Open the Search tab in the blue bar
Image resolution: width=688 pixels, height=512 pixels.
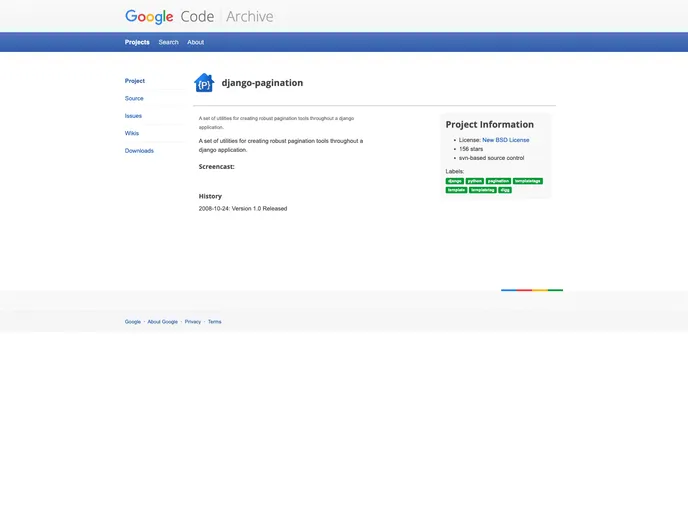pos(168,42)
